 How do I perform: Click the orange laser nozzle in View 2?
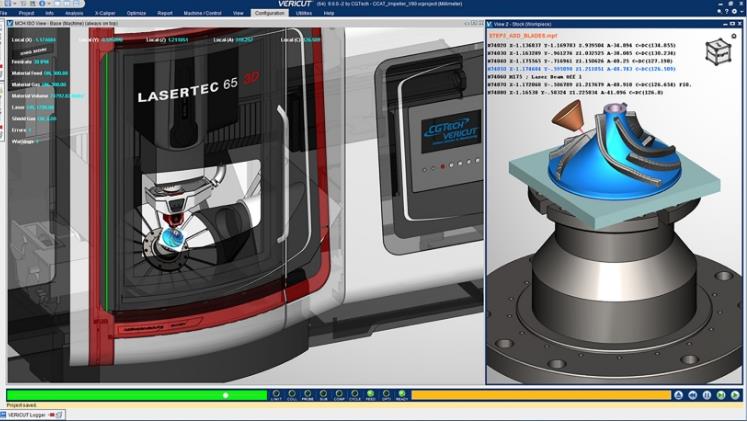567,115
